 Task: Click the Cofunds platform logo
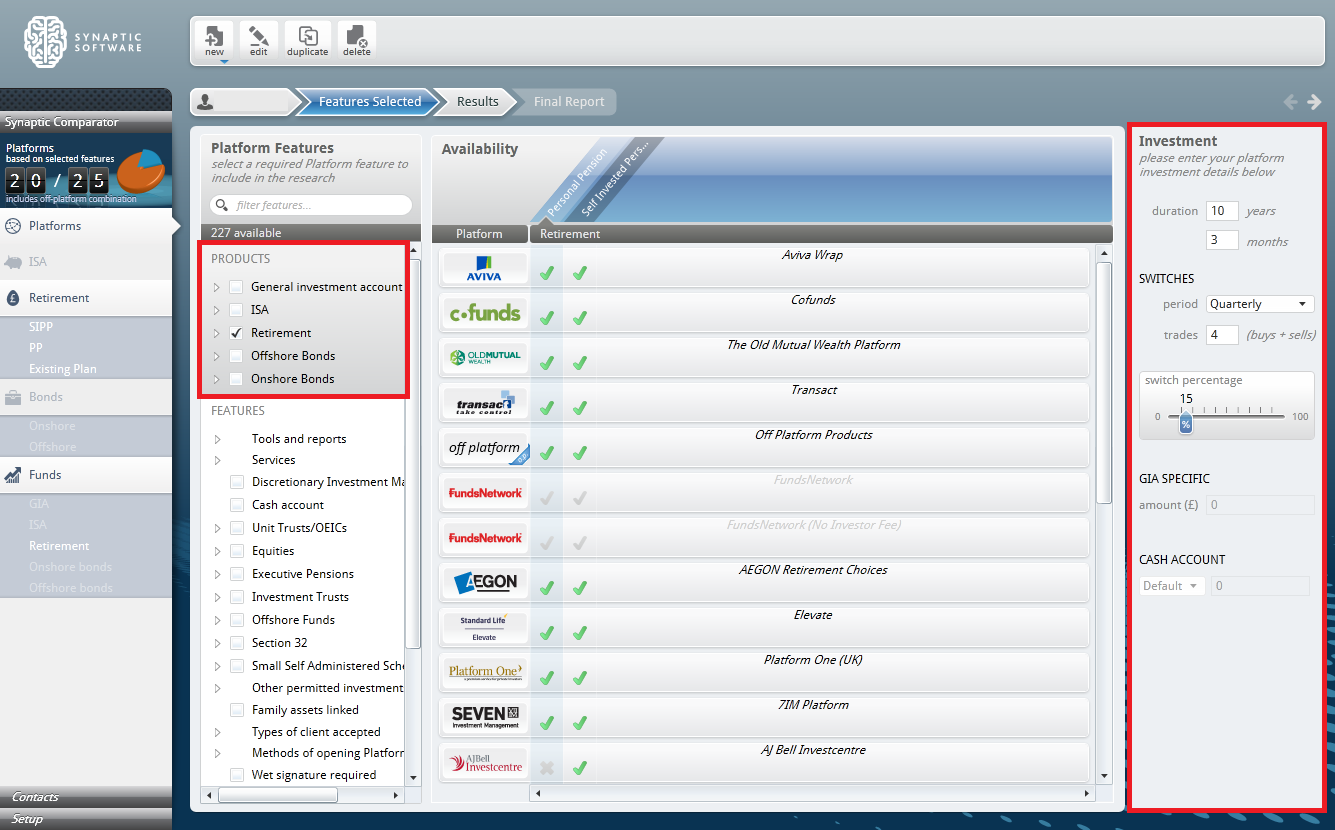click(485, 313)
